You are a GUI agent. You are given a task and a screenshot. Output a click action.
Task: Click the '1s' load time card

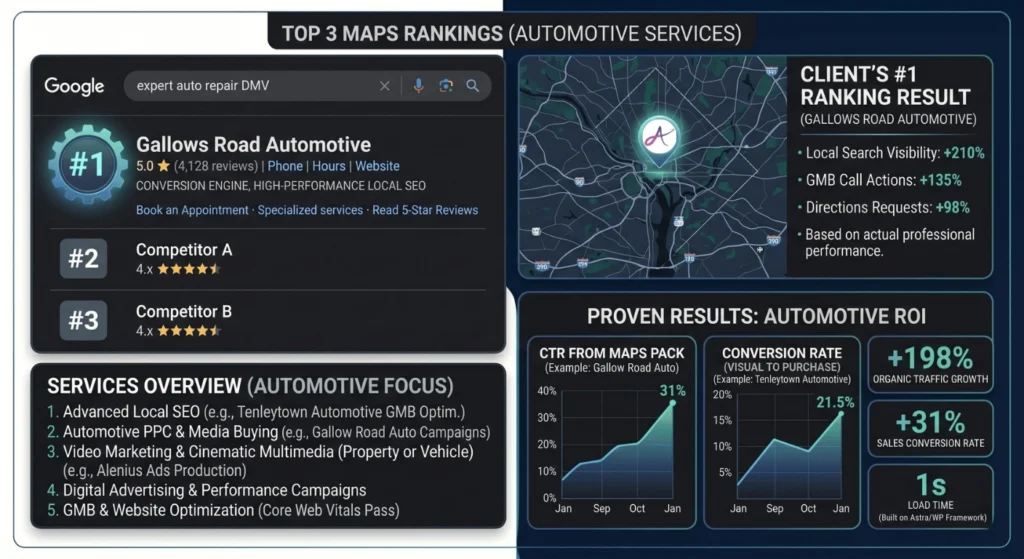pyautogui.click(x=930, y=496)
